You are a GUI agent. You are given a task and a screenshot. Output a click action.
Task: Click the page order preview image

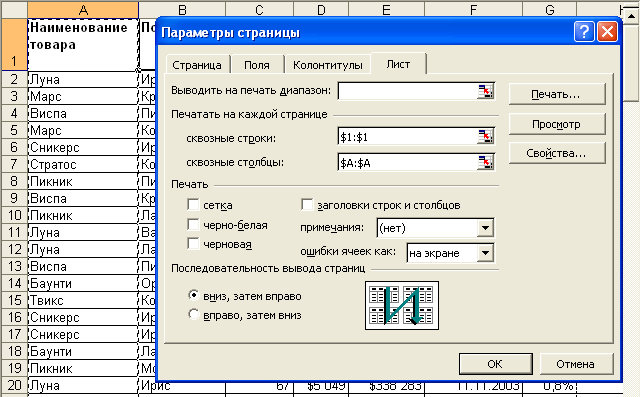point(402,305)
